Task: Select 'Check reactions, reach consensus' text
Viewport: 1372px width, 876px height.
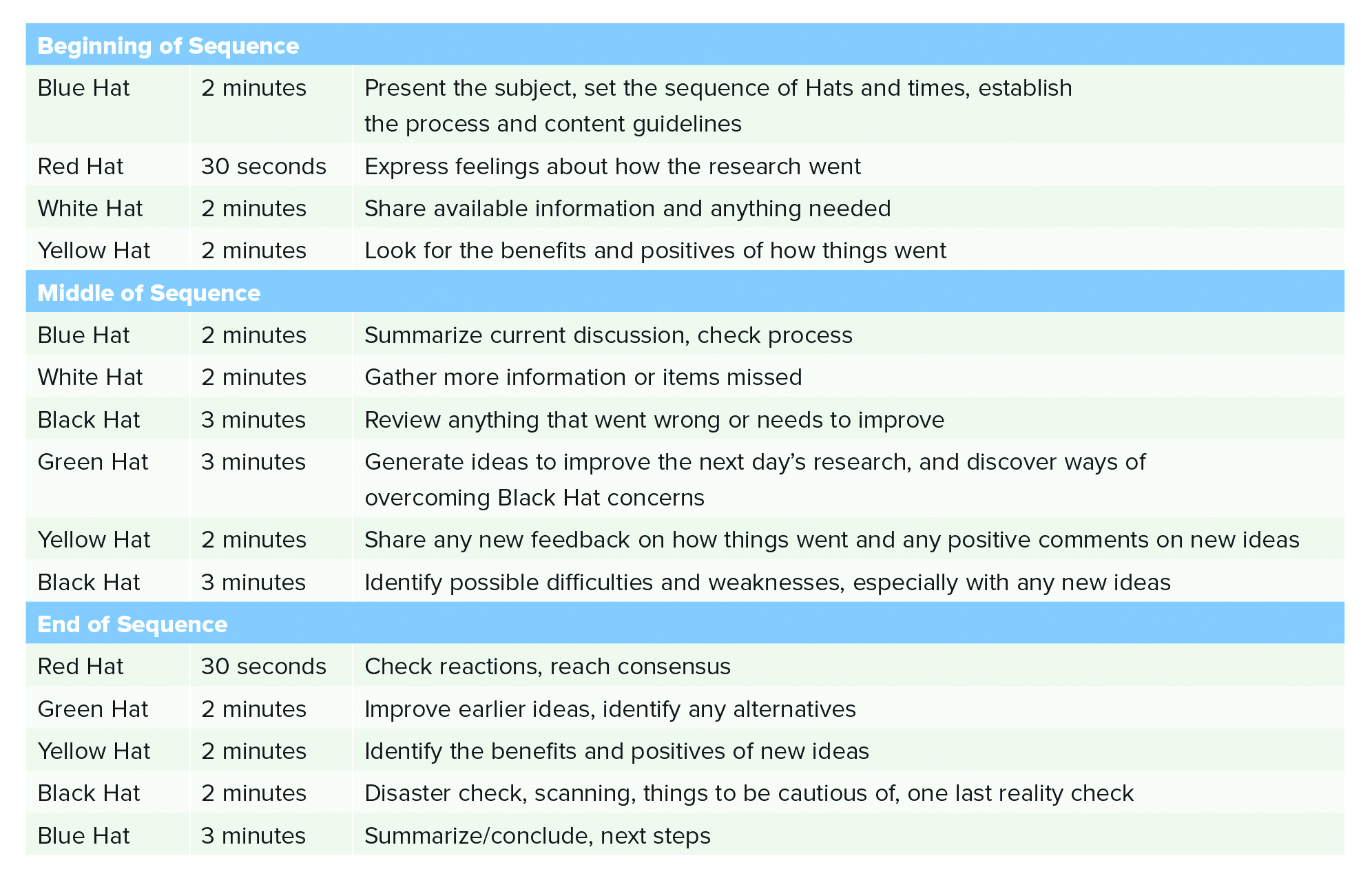Action: click(x=548, y=667)
